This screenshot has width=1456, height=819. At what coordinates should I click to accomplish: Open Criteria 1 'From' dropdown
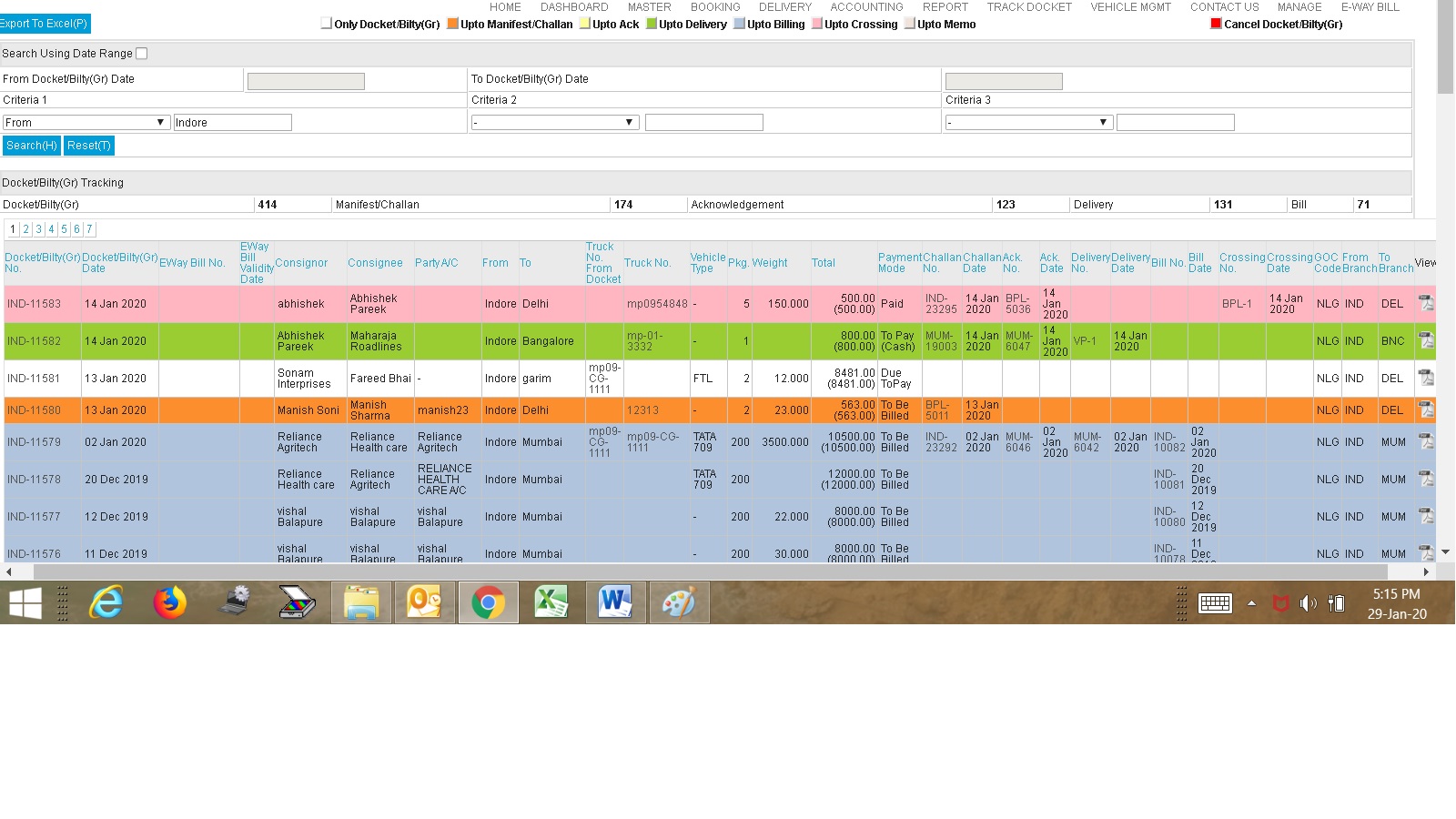[x=86, y=122]
